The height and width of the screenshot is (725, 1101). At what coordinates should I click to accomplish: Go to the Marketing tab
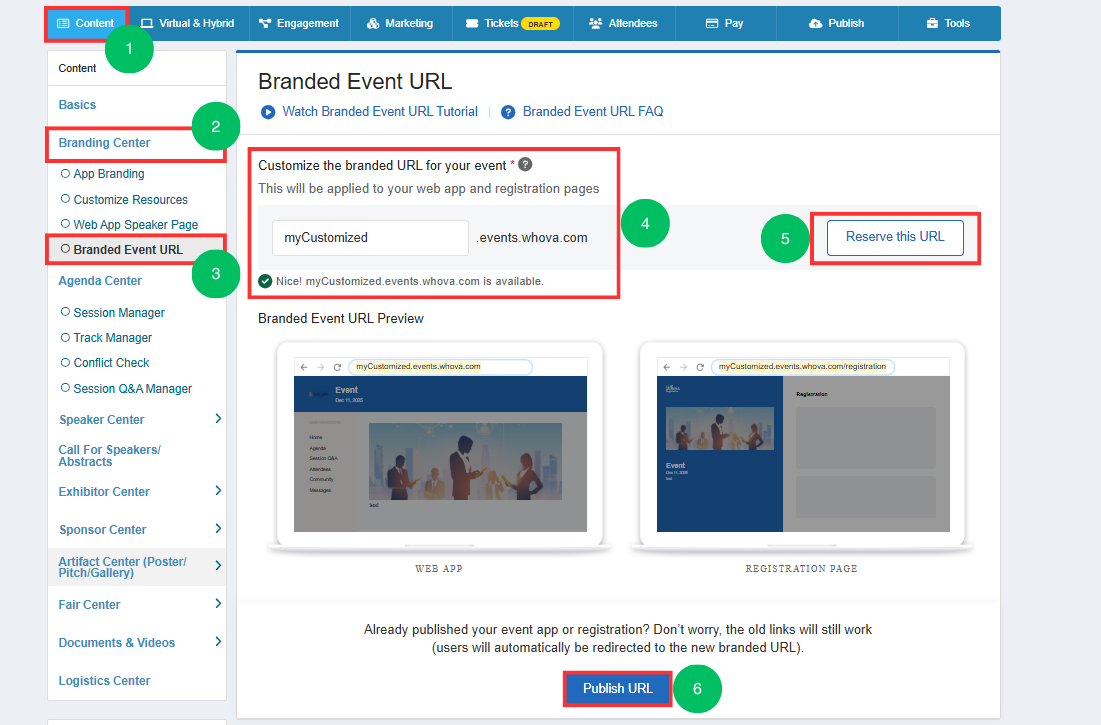[x=400, y=24]
